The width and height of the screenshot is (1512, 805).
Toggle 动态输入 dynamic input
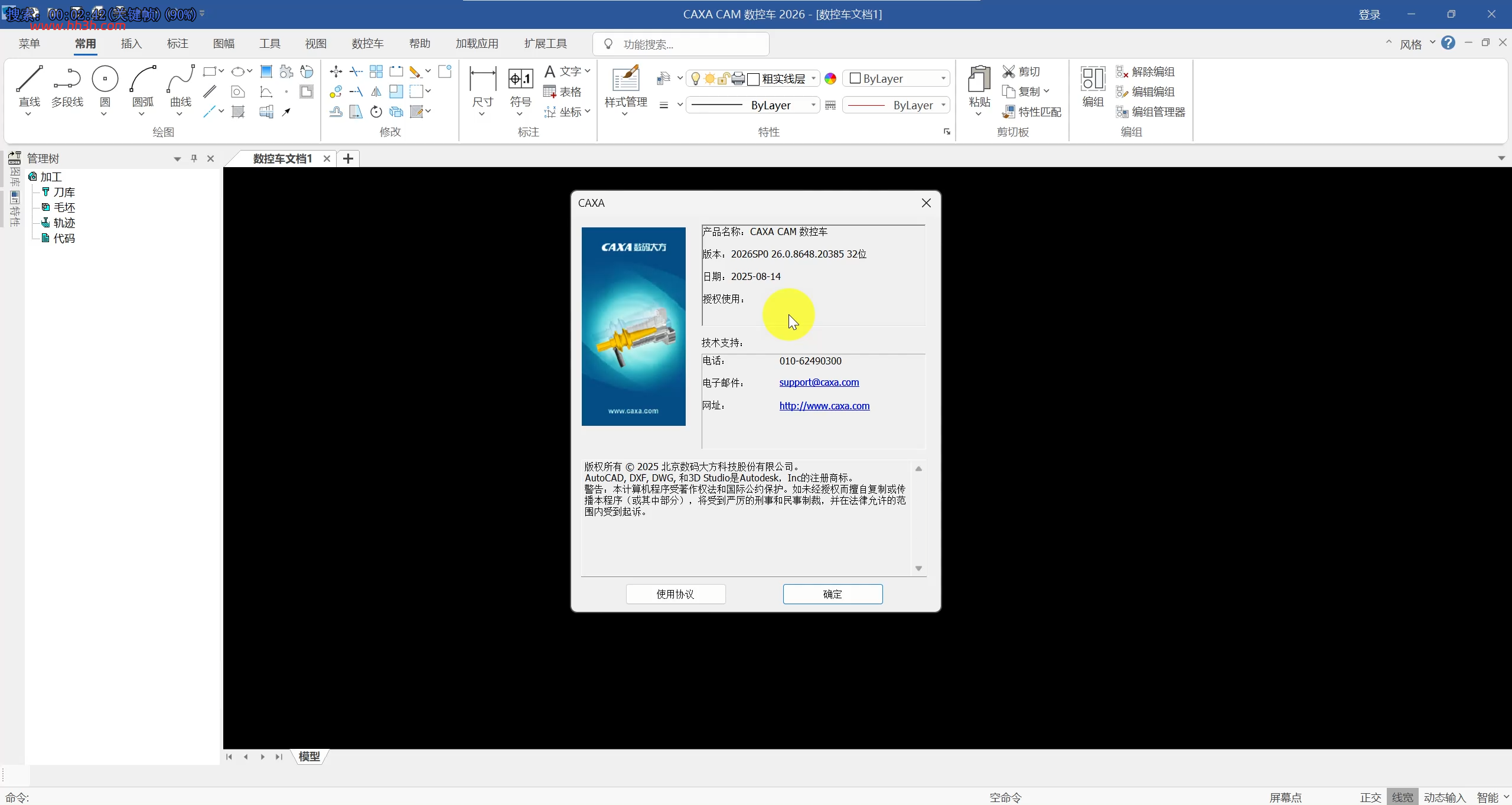click(x=1445, y=797)
